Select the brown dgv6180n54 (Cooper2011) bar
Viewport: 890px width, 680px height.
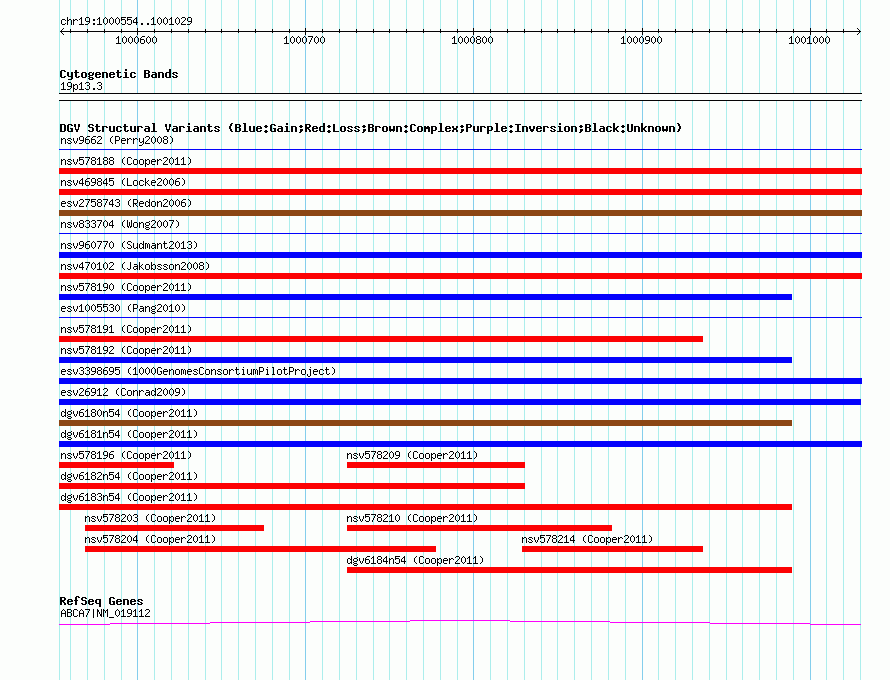pyautogui.click(x=425, y=423)
